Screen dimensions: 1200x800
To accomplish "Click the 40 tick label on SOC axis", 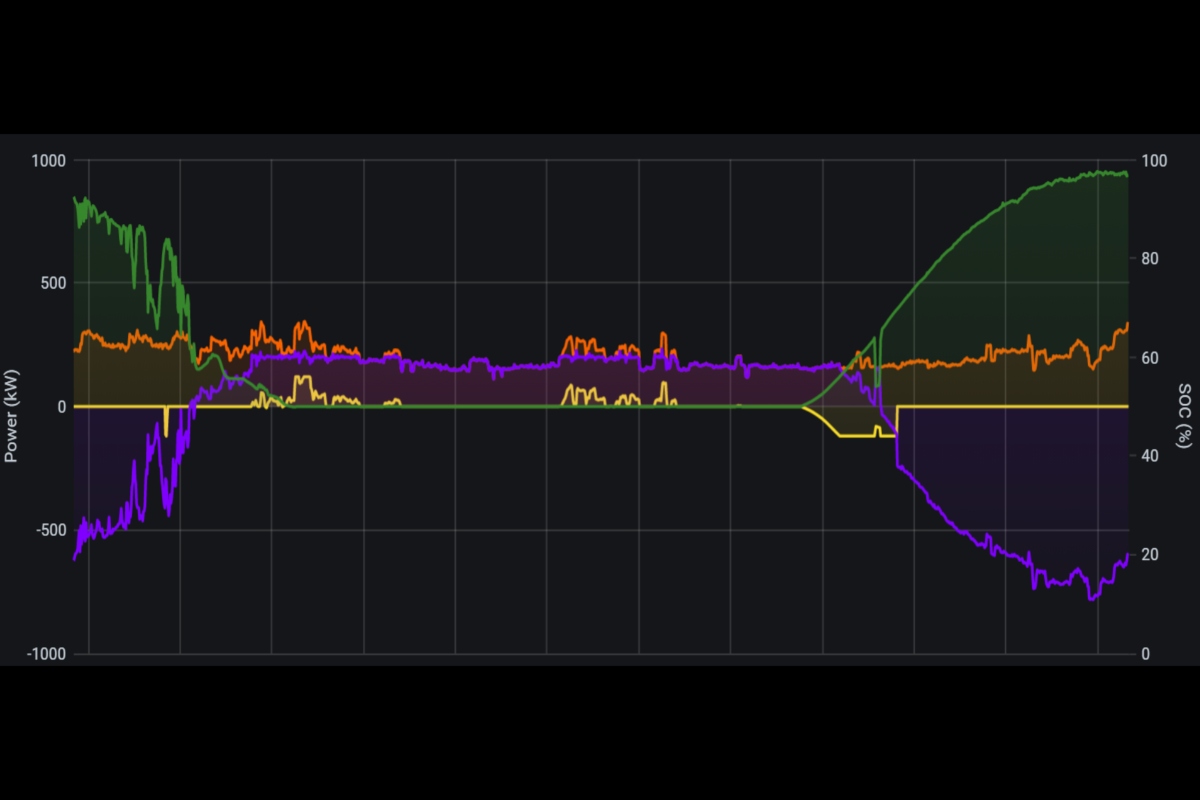I will tap(1149, 456).
